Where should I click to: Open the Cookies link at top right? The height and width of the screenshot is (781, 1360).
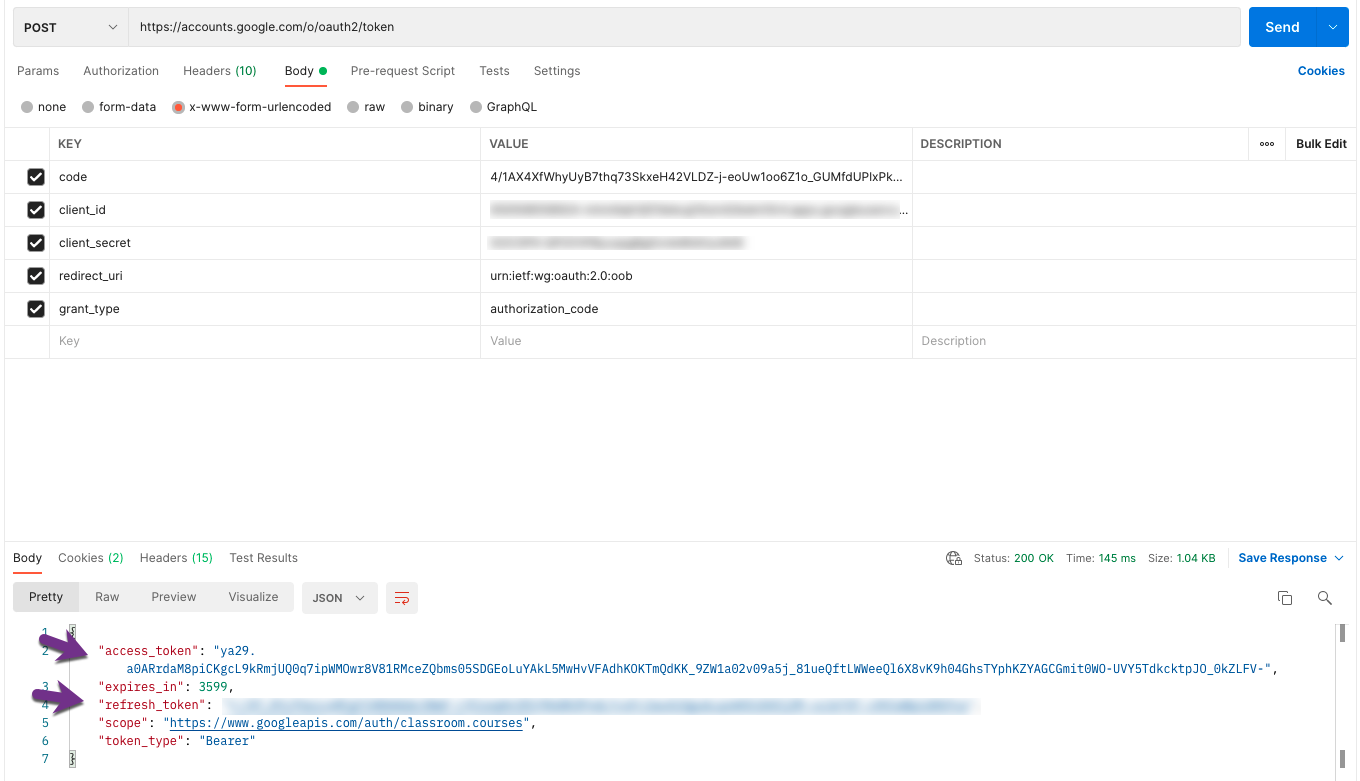pyautogui.click(x=1321, y=71)
